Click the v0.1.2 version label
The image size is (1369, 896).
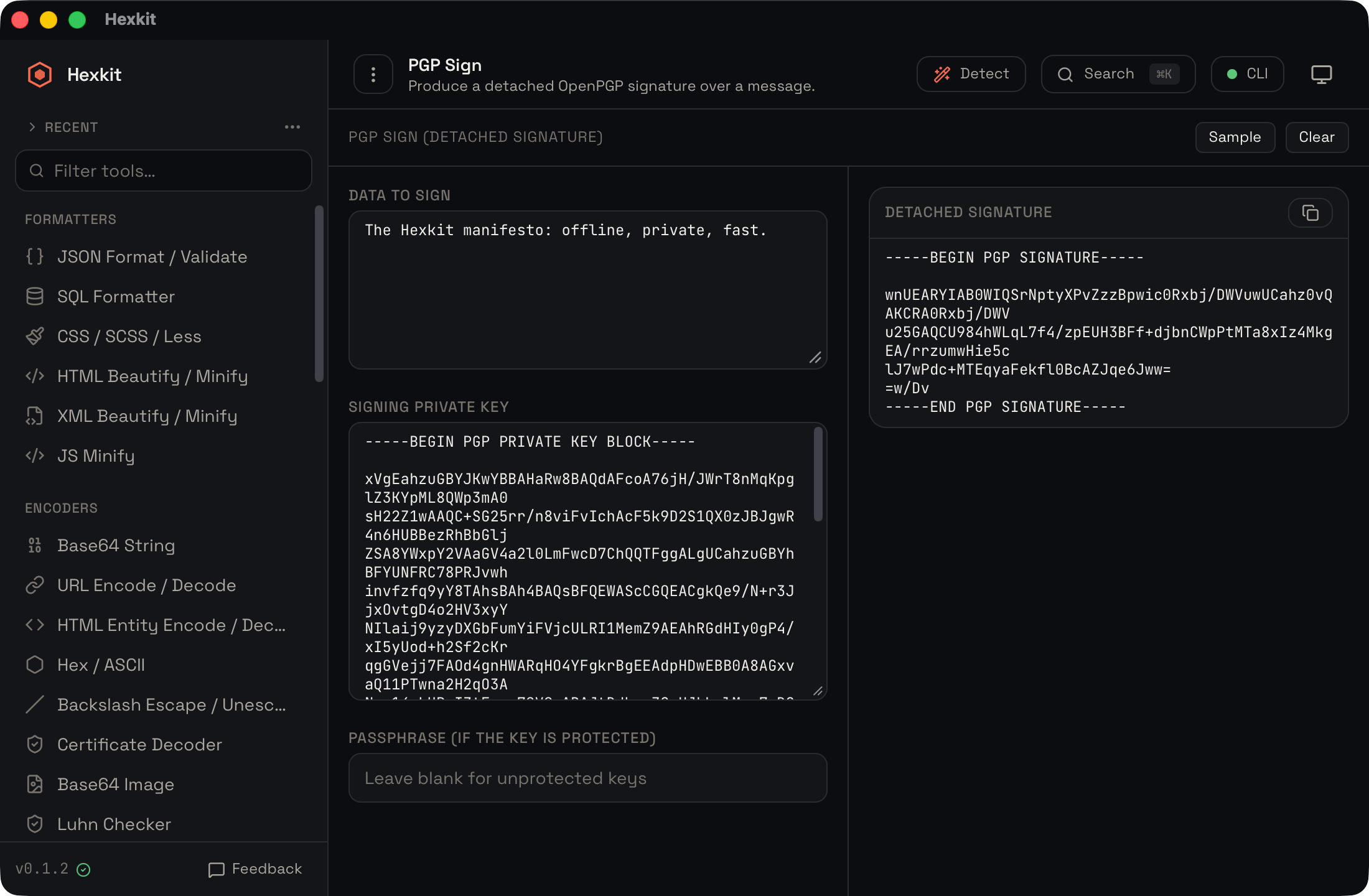[x=42, y=869]
